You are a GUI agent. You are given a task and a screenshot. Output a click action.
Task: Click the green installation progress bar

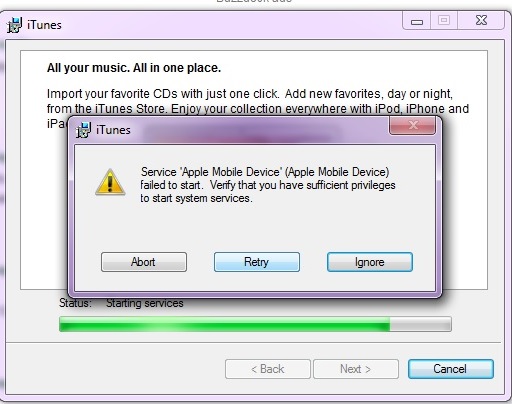[x=224, y=324]
